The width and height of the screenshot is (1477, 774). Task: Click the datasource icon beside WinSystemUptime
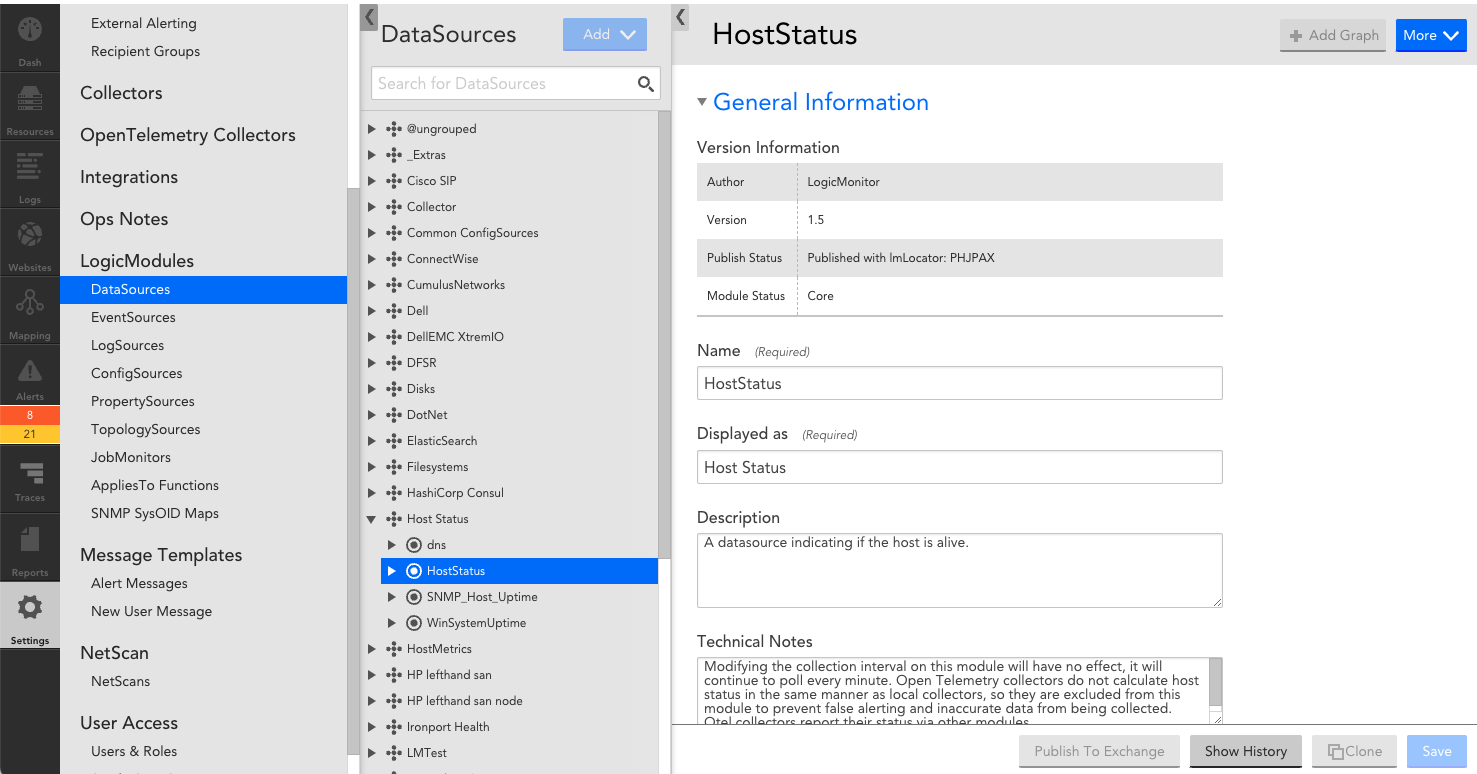[x=414, y=623]
